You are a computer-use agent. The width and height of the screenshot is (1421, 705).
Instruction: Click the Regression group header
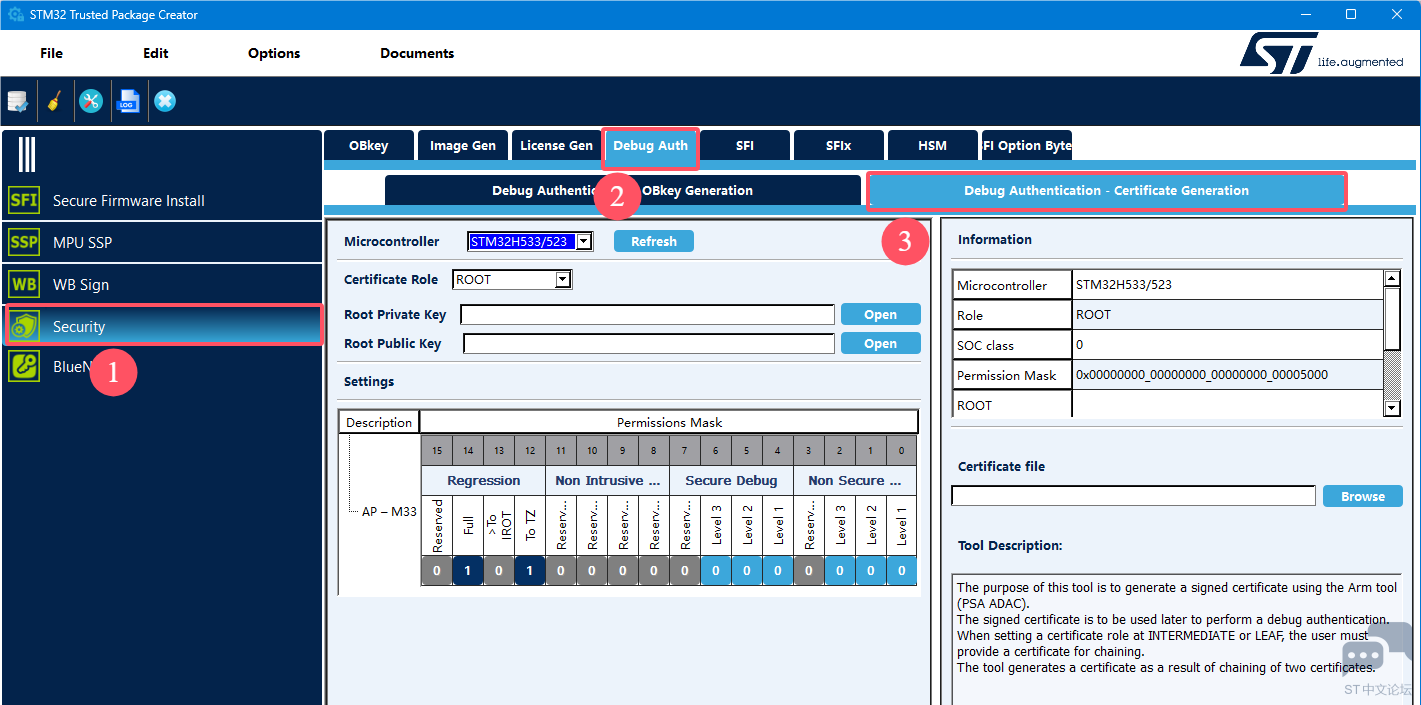483,480
